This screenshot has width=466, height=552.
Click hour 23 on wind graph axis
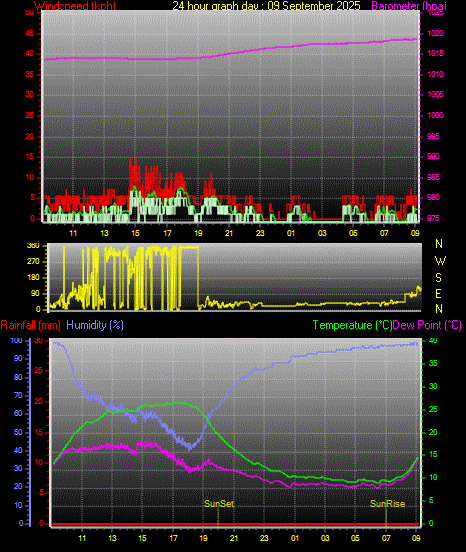click(x=260, y=233)
